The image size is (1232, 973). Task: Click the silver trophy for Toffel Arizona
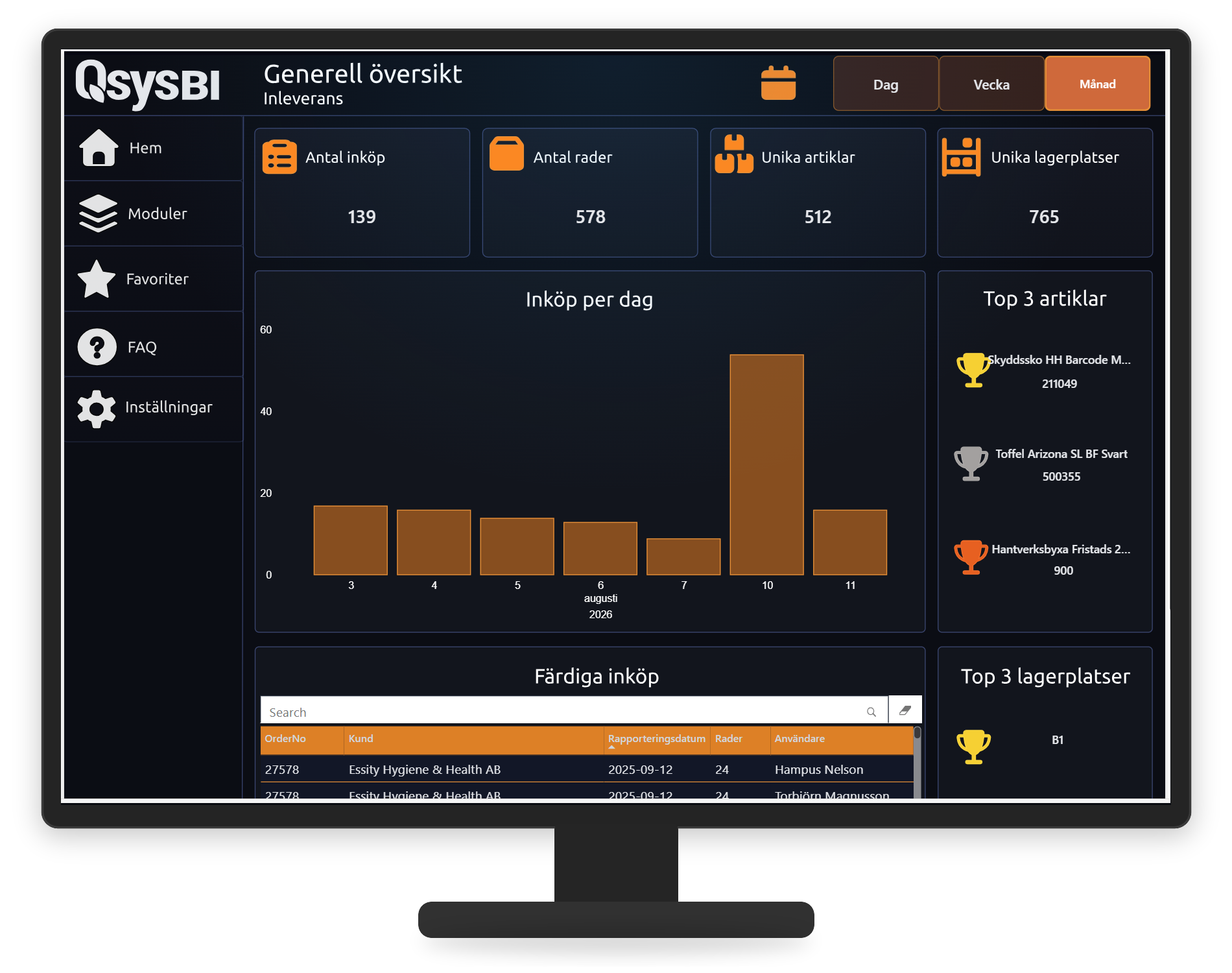(971, 464)
